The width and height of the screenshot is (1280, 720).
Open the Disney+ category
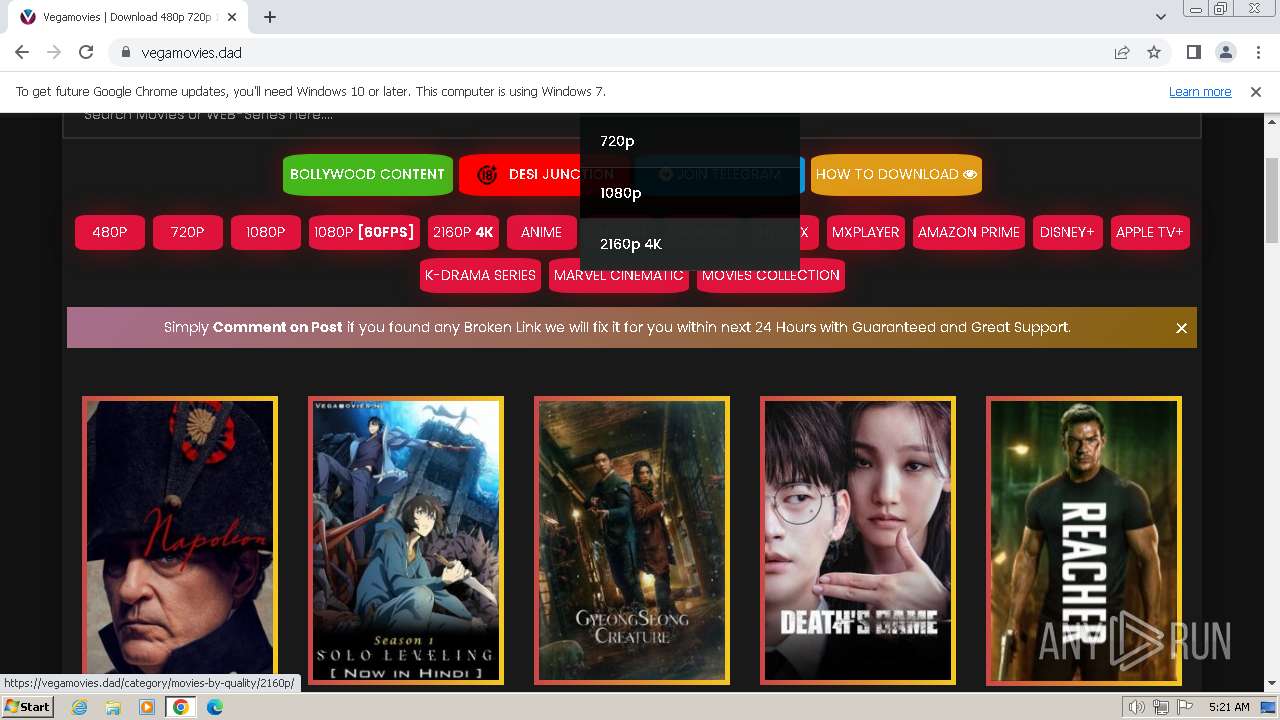pyautogui.click(x=1068, y=232)
